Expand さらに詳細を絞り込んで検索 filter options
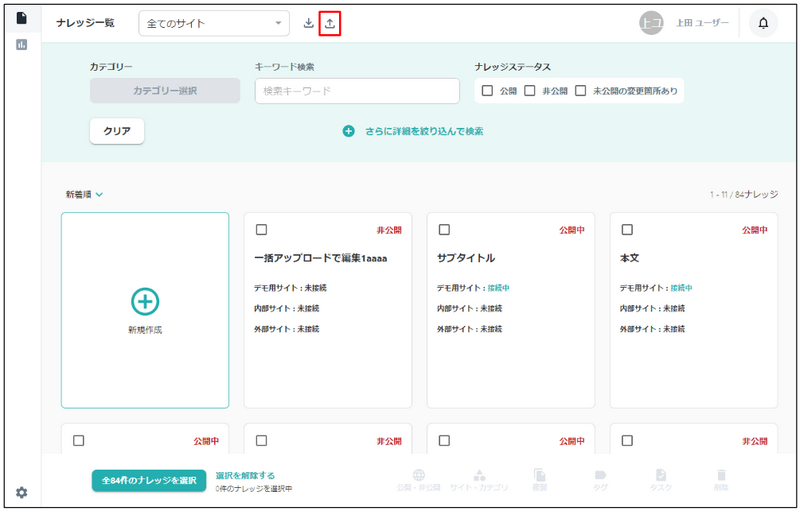800x511 pixels. pyautogui.click(x=413, y=131)
